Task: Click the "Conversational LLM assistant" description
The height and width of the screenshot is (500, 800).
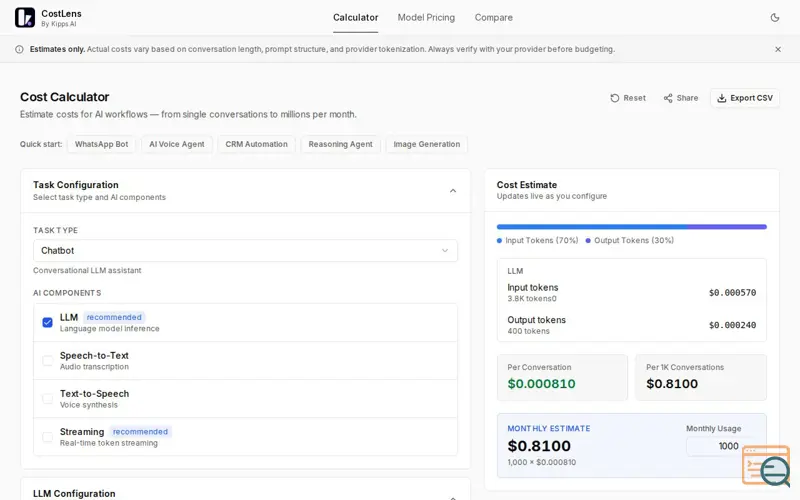Action: (87, 270)
